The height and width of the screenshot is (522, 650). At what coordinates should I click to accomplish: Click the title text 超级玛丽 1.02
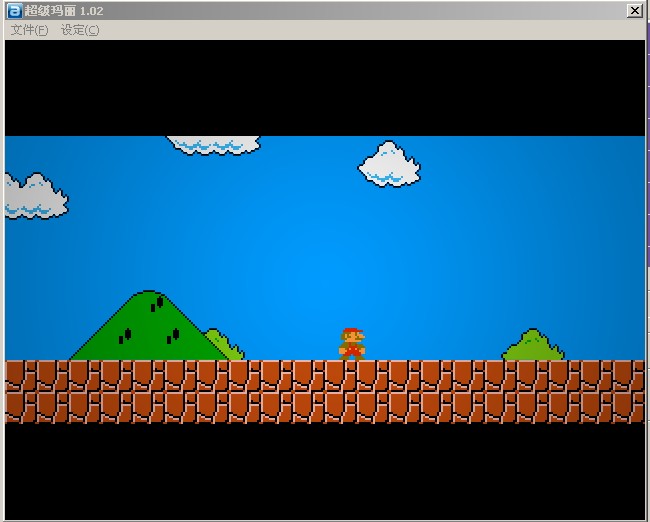[x=64, y=11]
